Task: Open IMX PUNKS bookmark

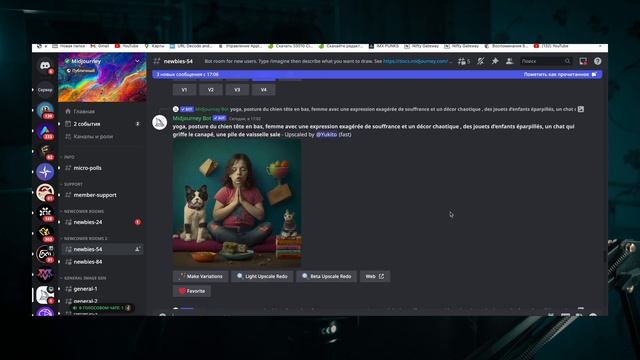Action: coord(384,46)
